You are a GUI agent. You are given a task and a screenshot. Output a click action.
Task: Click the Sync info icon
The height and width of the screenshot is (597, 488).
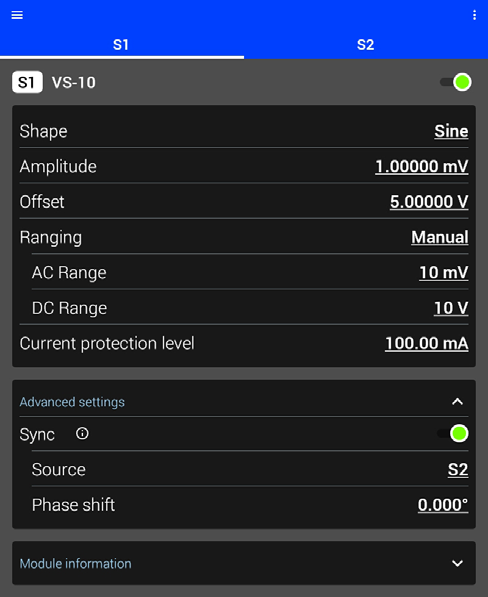pyautogui.click(x=82, y=433)
